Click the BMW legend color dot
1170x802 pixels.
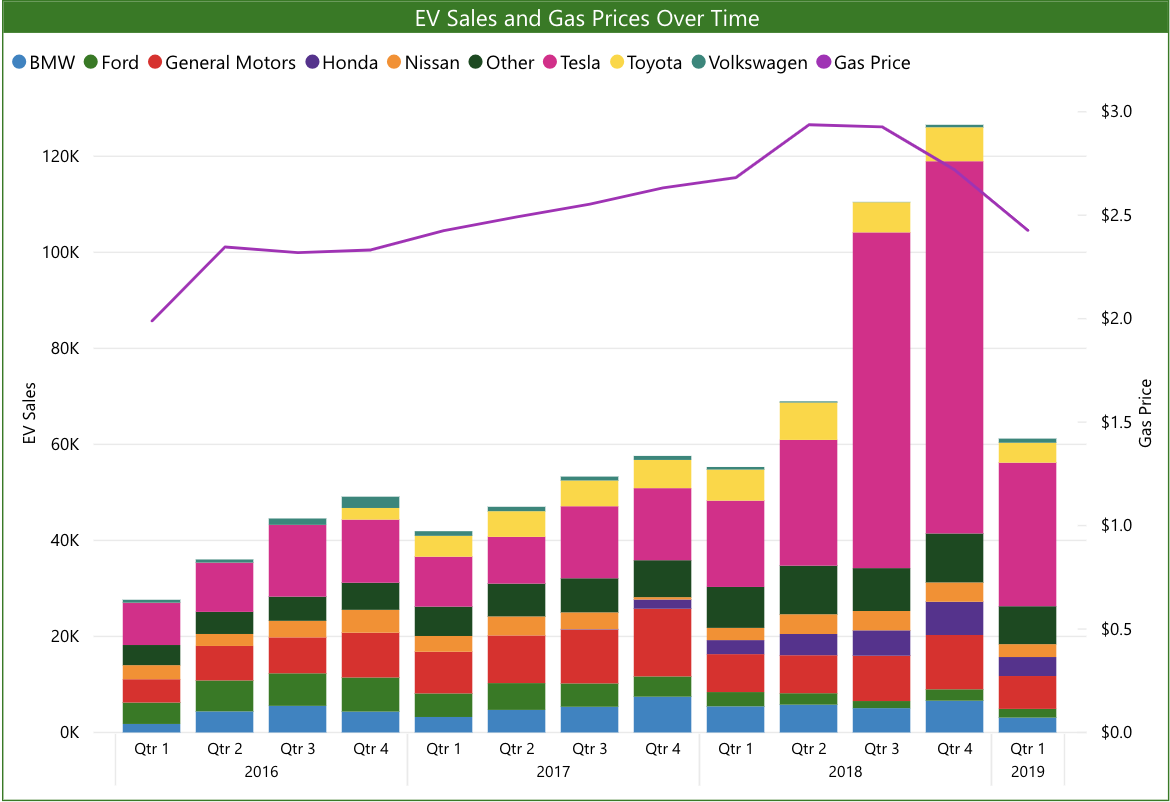(17, 63)
